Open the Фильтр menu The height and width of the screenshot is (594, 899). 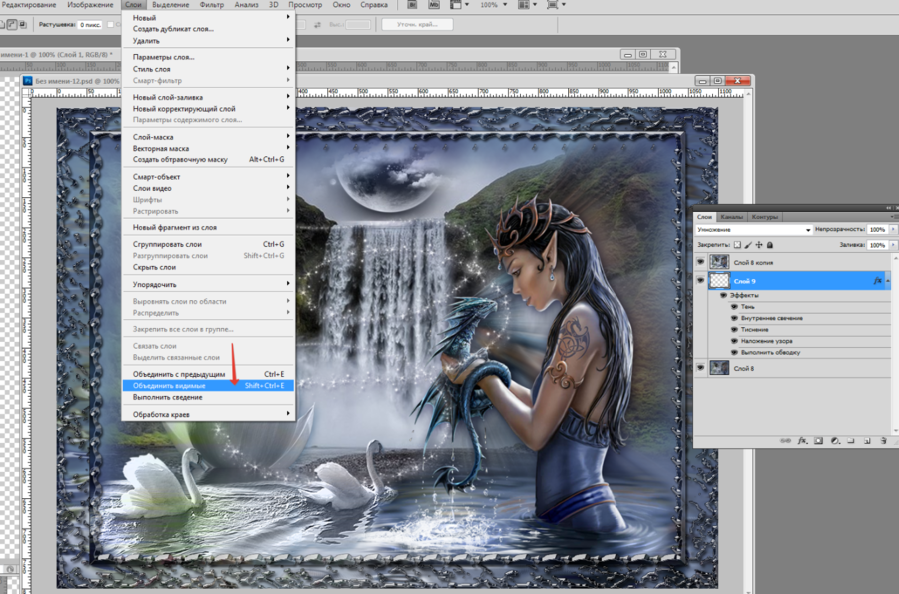[x=212, y=5]
